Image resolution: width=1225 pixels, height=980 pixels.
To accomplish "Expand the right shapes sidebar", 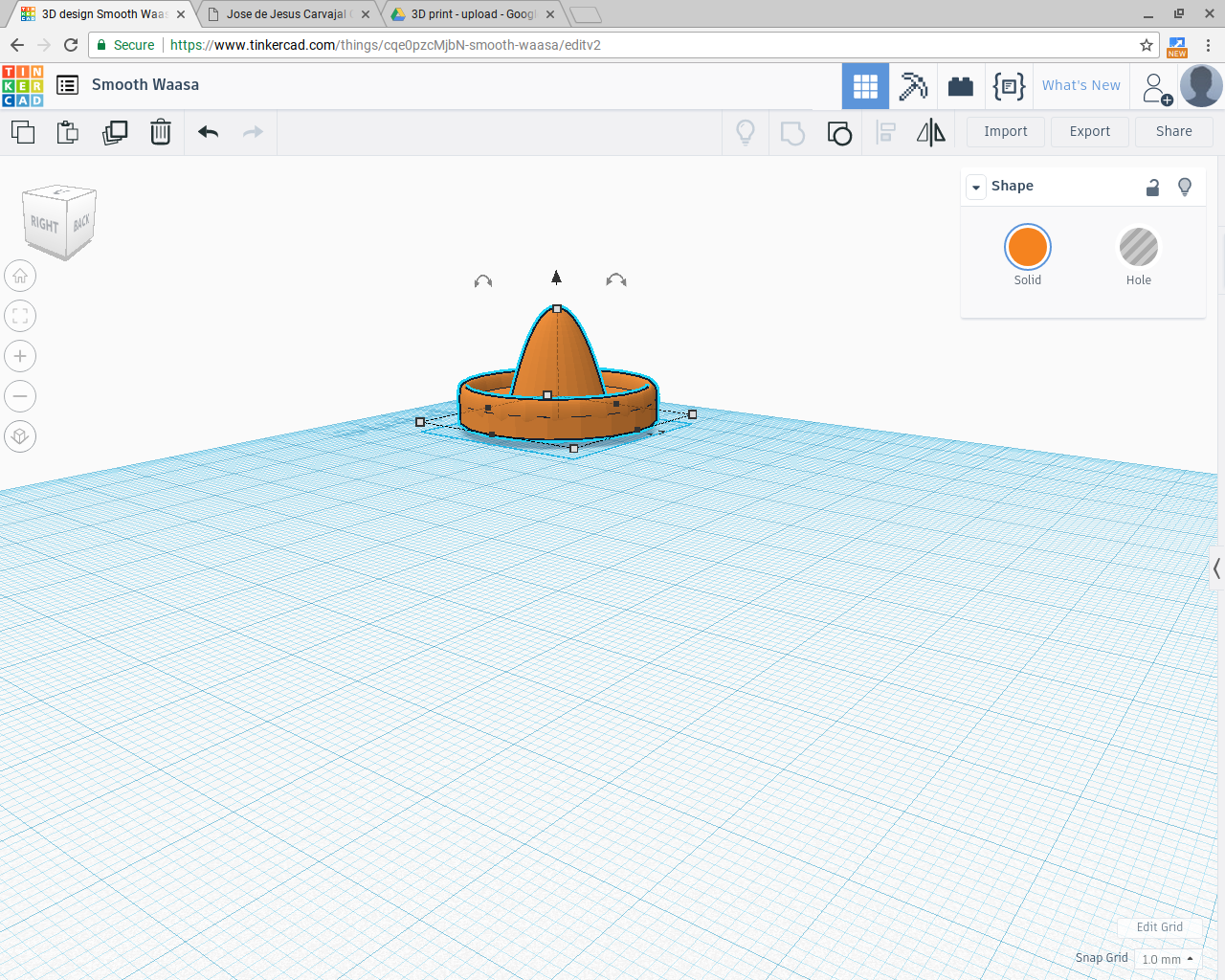I will click(1216, 568).
